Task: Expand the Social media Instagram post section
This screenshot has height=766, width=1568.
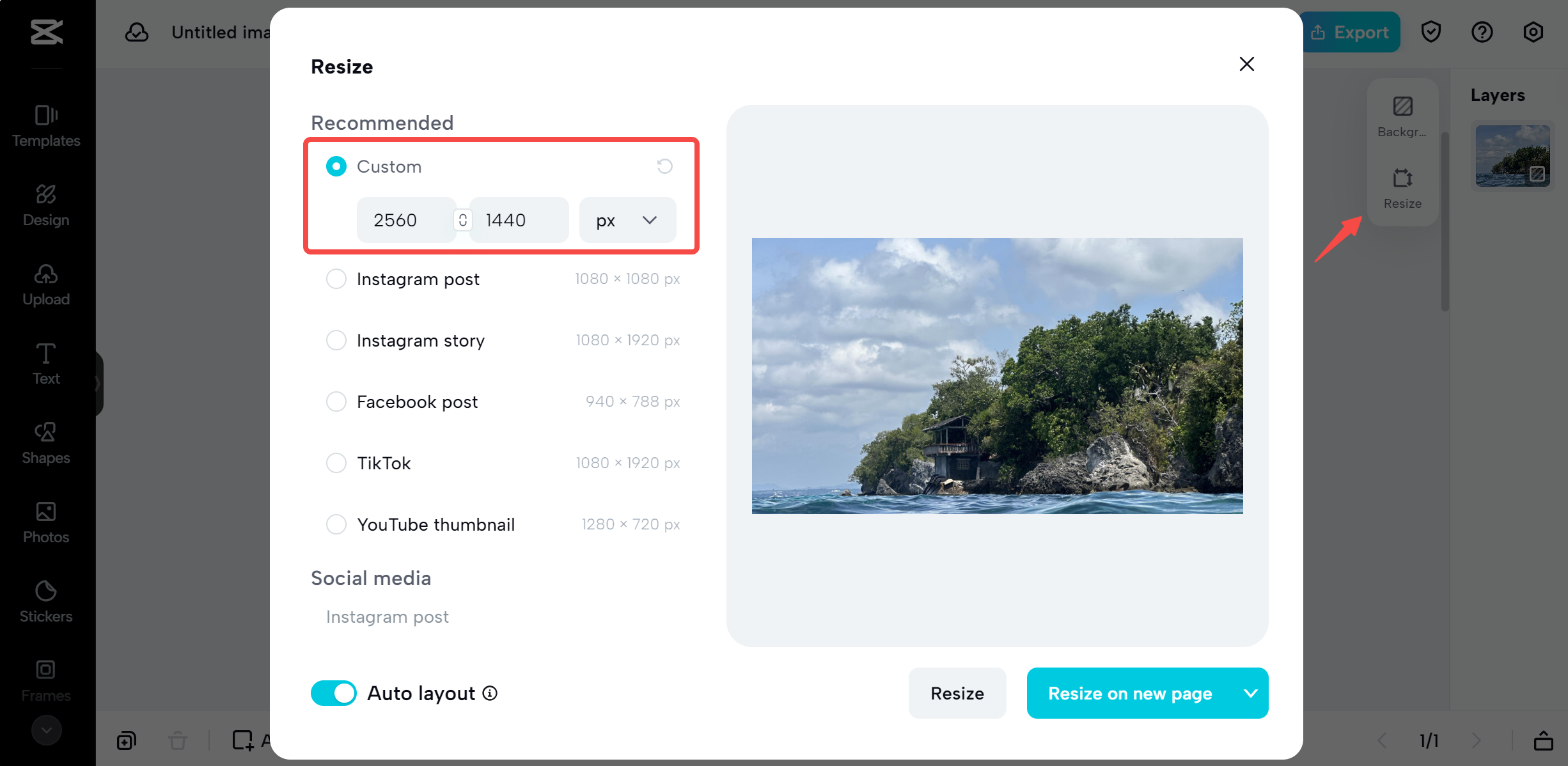Action: tap(387, 615)
